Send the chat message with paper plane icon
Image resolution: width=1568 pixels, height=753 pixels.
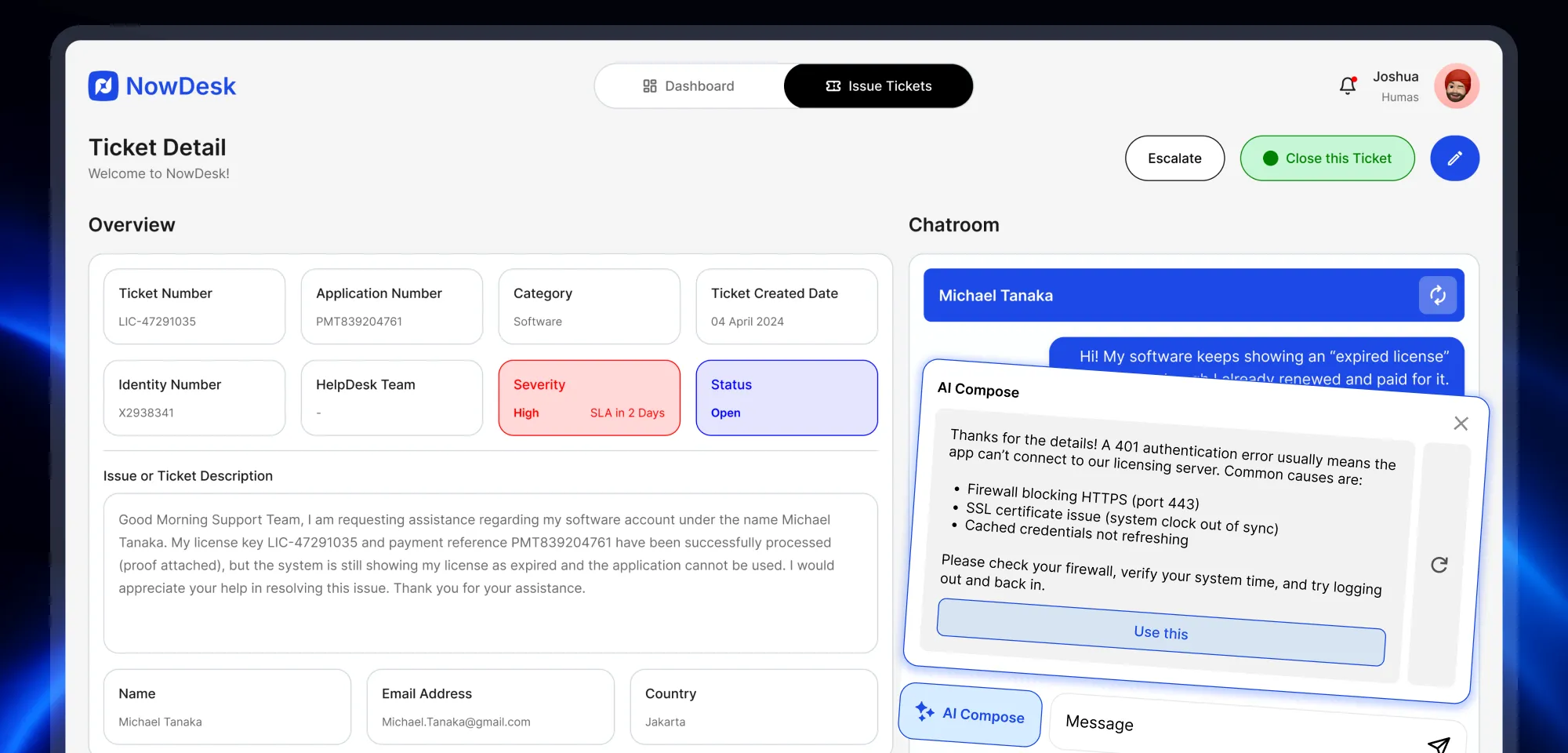coord(1439,744)
